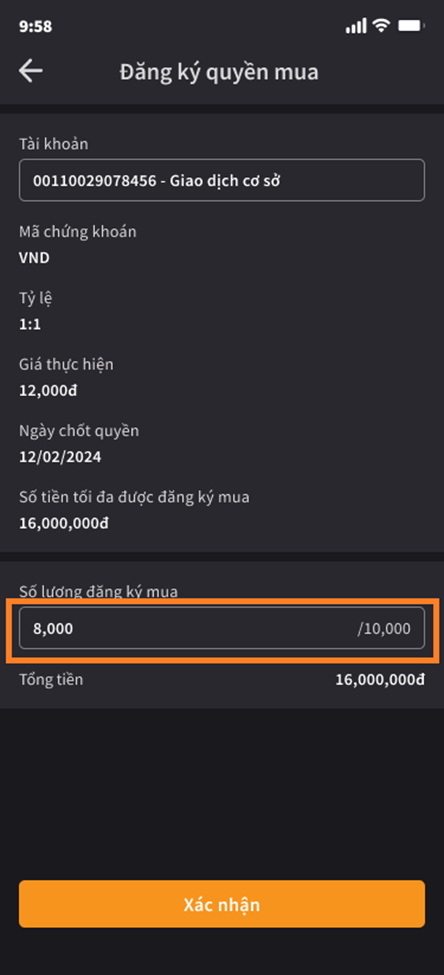Tap the 9:58 clock in status bar
This screenshot has width=444, height=975.
click(x=35, y=26)
